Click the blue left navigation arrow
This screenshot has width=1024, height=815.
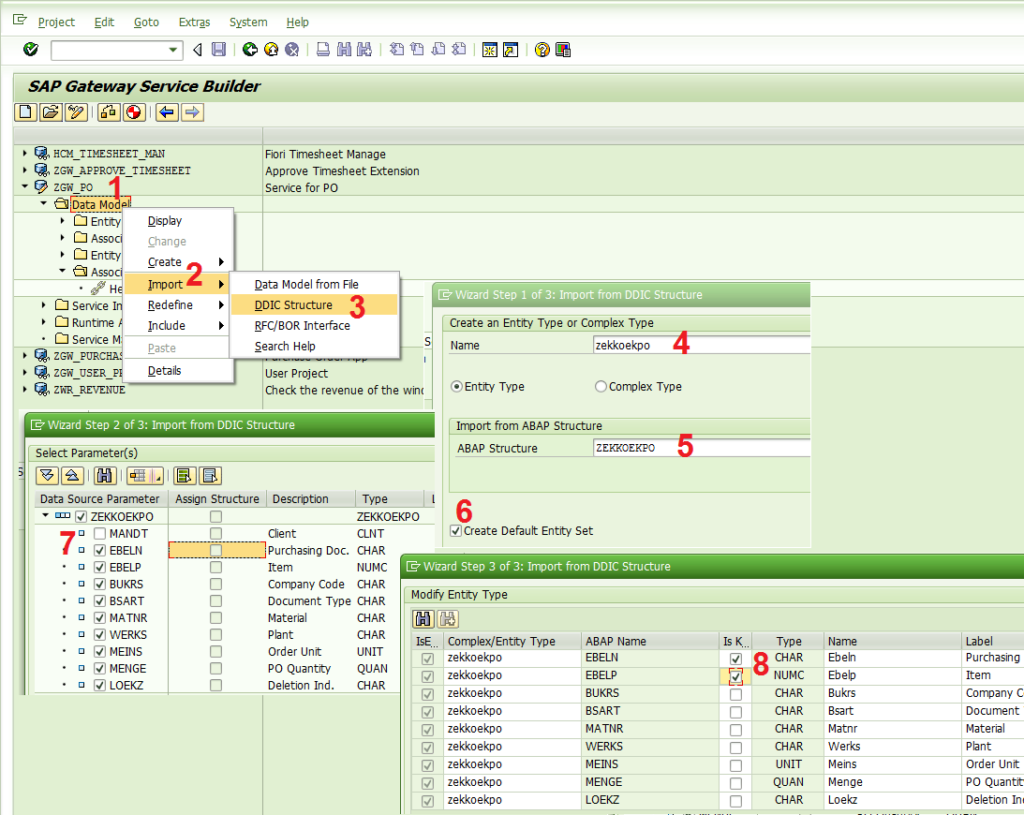pos(167,112)
